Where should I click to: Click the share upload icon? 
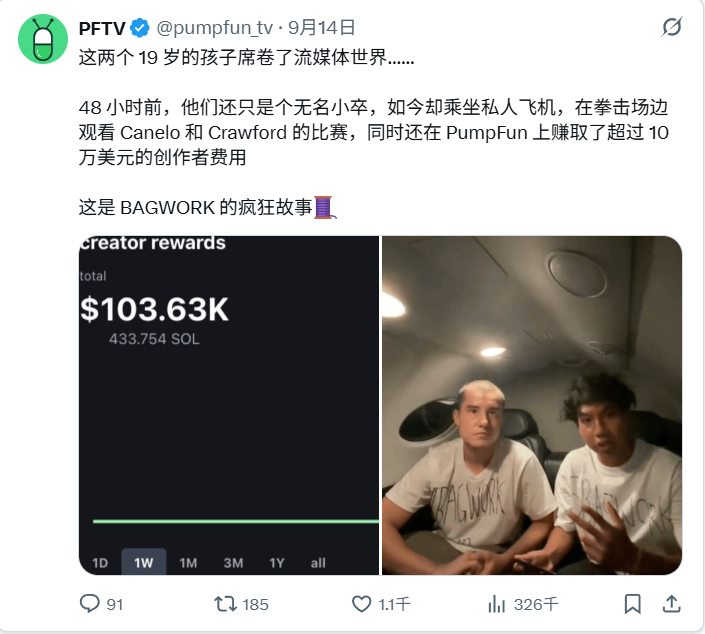[x=671, y=603]
